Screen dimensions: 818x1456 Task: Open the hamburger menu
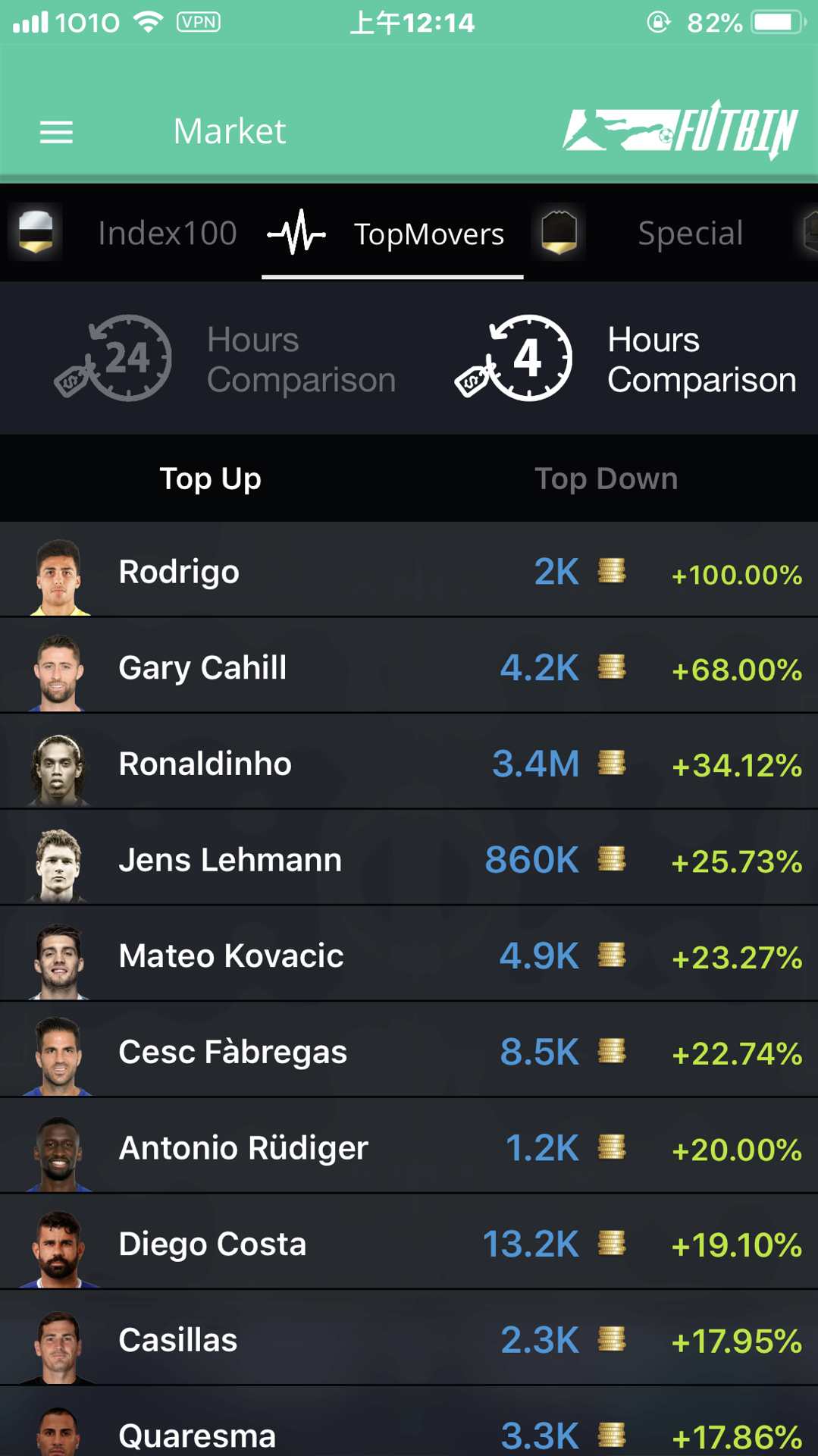pos(56,132)
